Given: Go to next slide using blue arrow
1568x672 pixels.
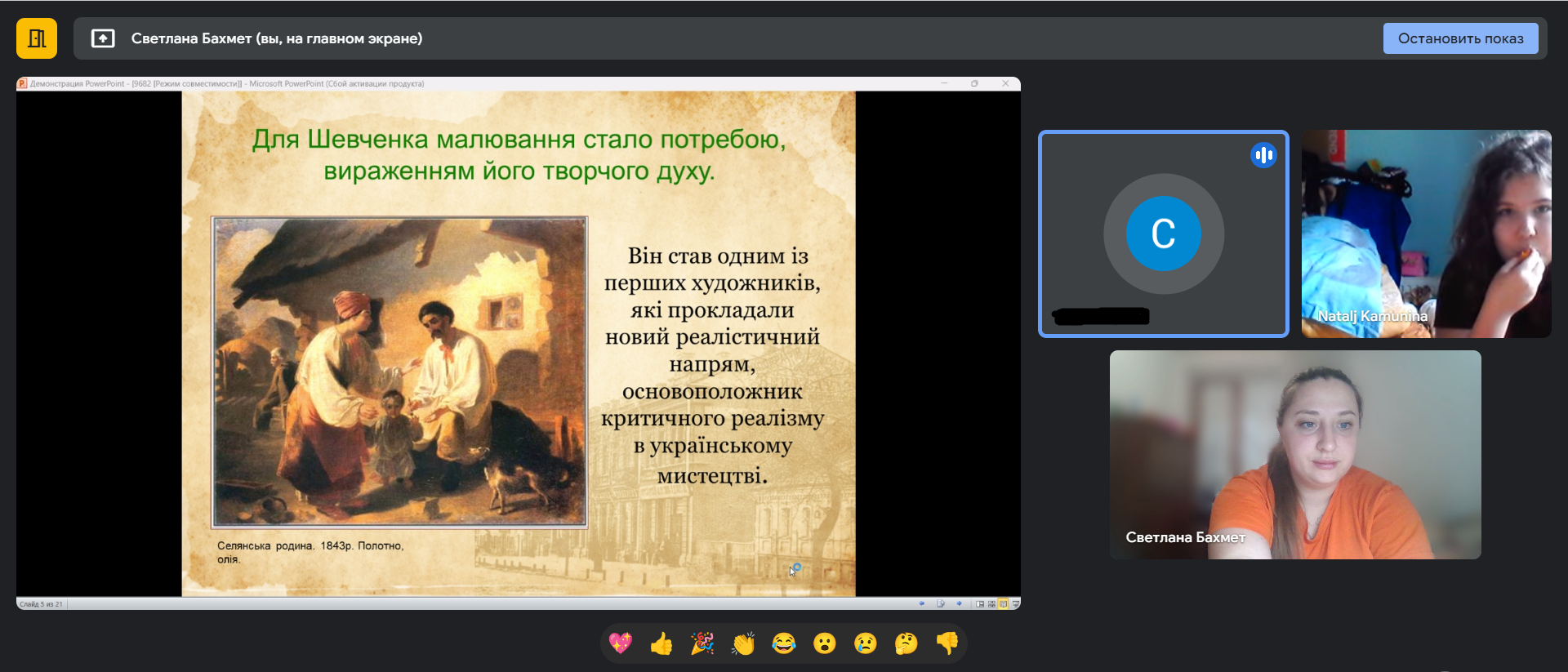Looking at the screenshot, I should 959,603.
